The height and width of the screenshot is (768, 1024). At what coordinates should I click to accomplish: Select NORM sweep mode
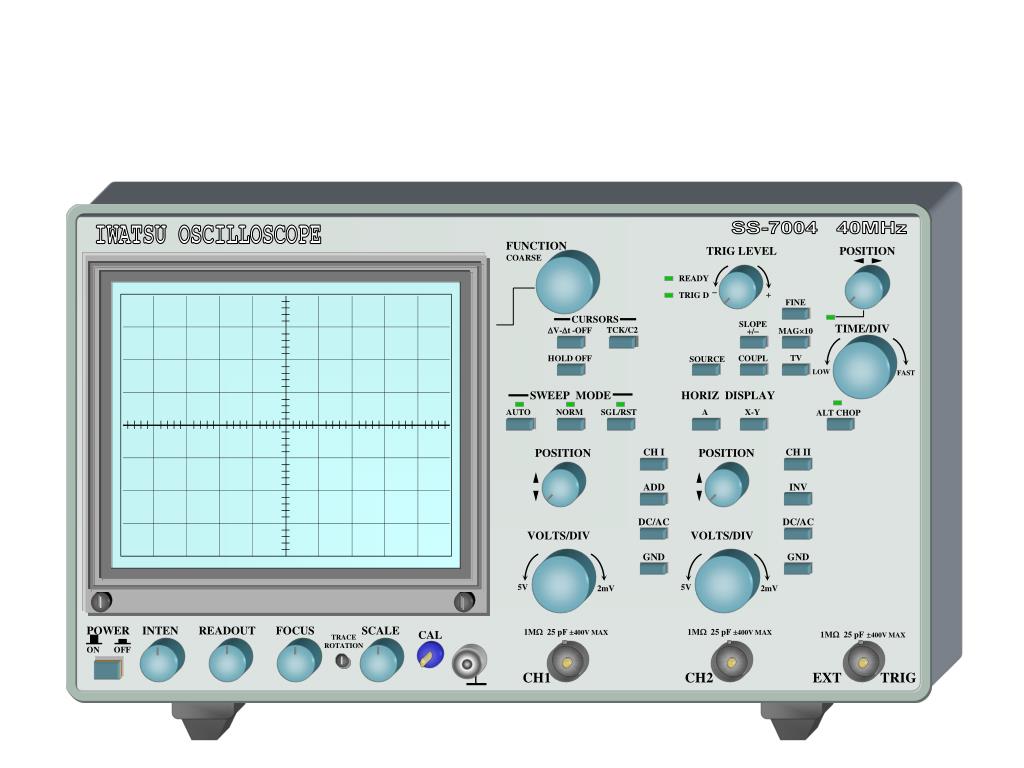[x=571, y=423]
